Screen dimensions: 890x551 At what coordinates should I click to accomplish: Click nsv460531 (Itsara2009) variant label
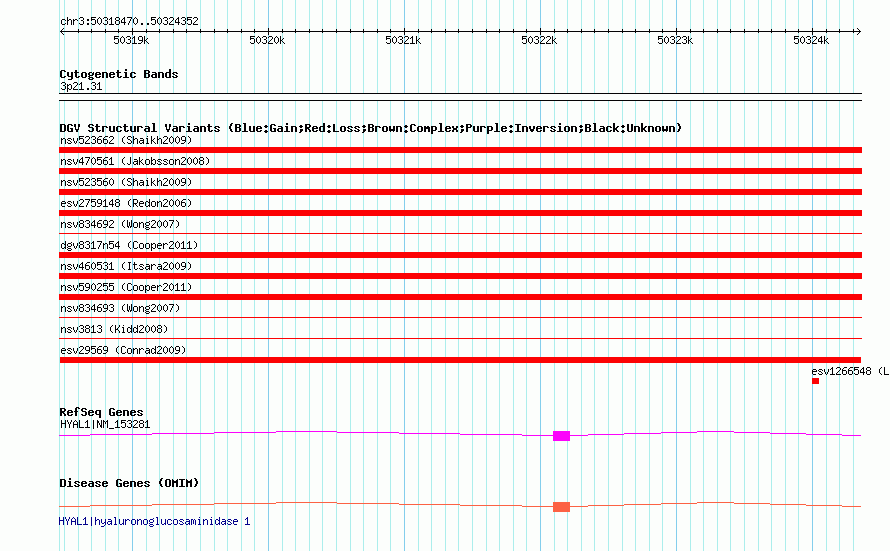pyautogui.click(x=126, y=266)
